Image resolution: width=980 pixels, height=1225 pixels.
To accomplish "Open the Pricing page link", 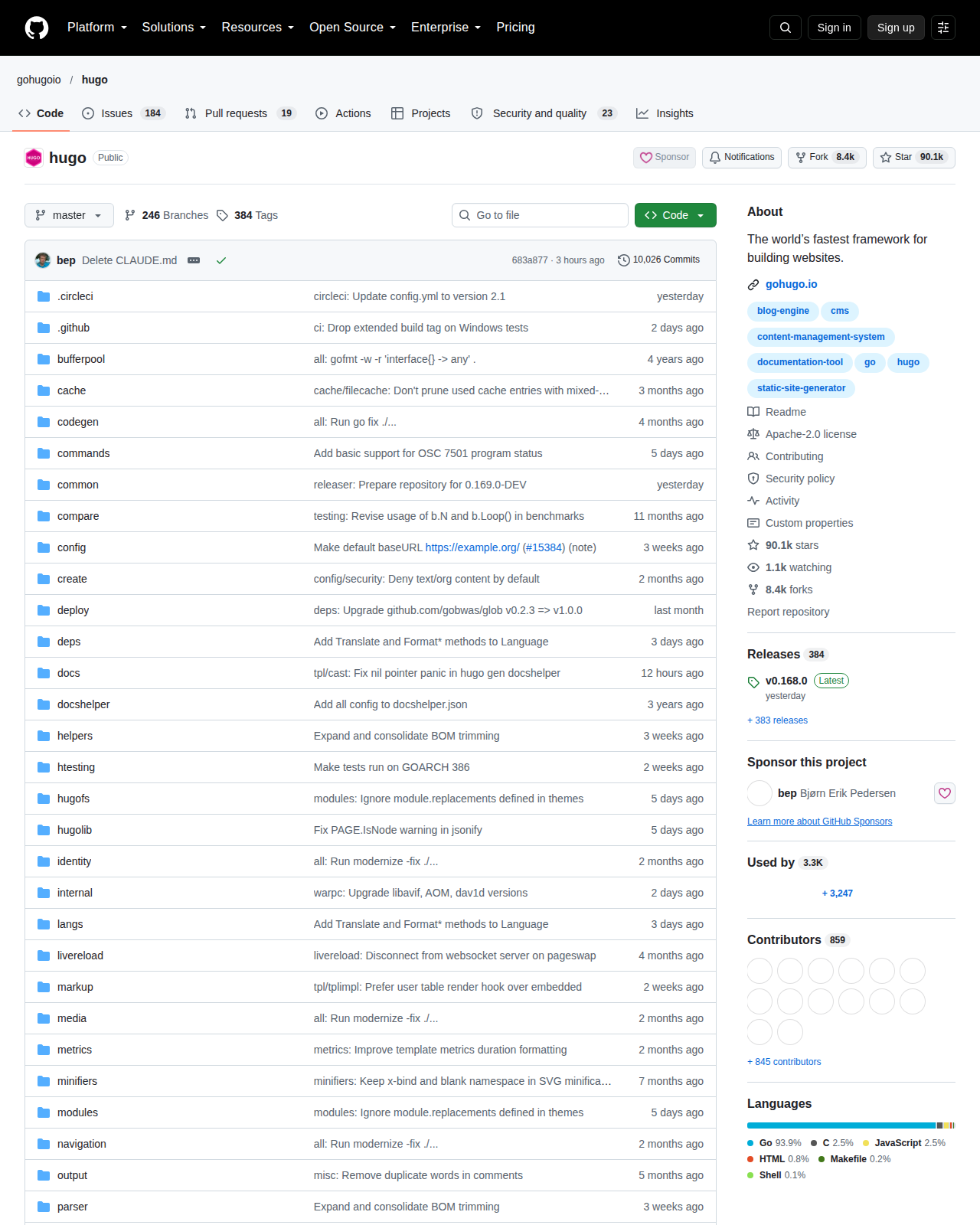I will (x=515, y=28).
